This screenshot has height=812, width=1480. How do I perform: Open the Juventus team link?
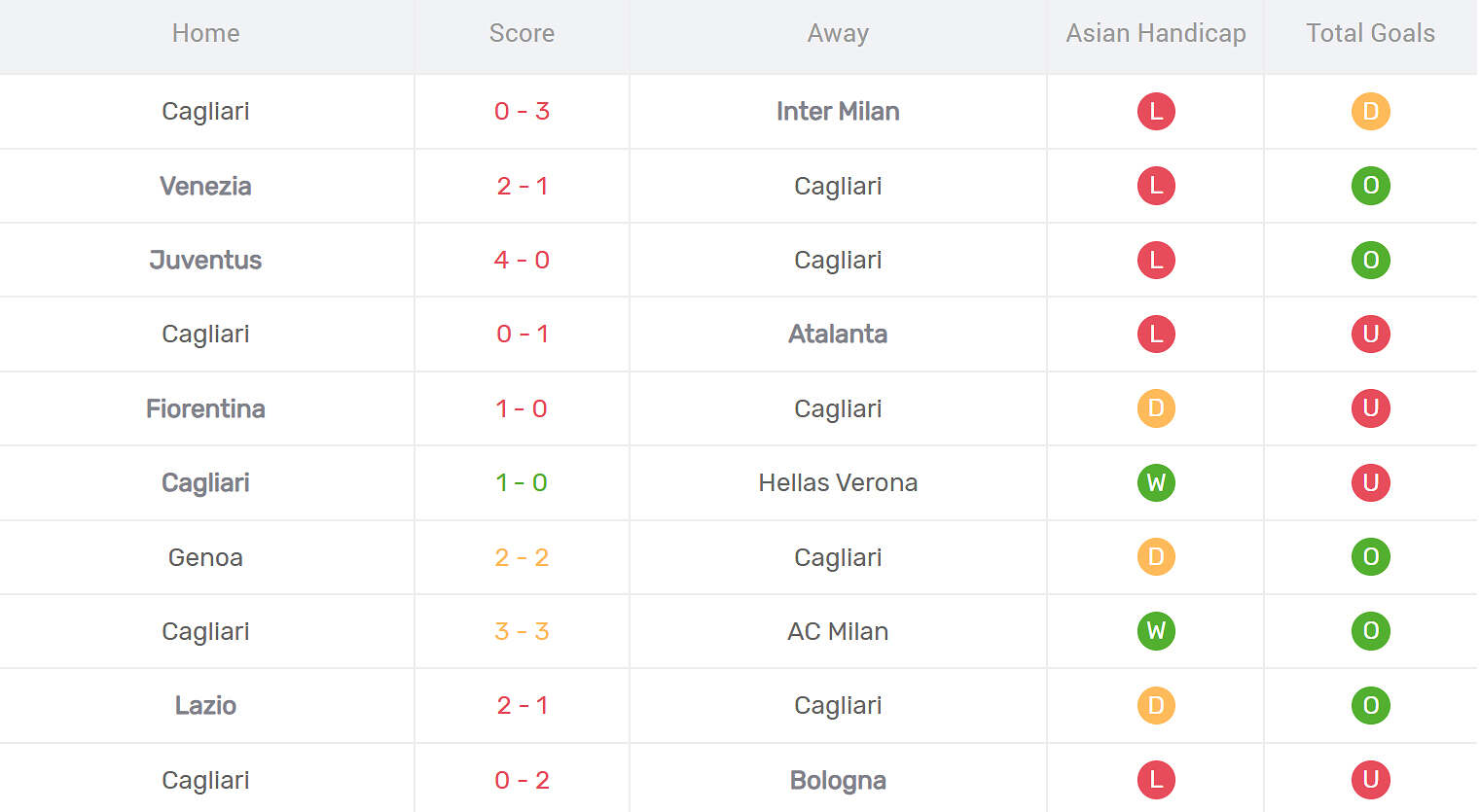(x=205, y=260)
